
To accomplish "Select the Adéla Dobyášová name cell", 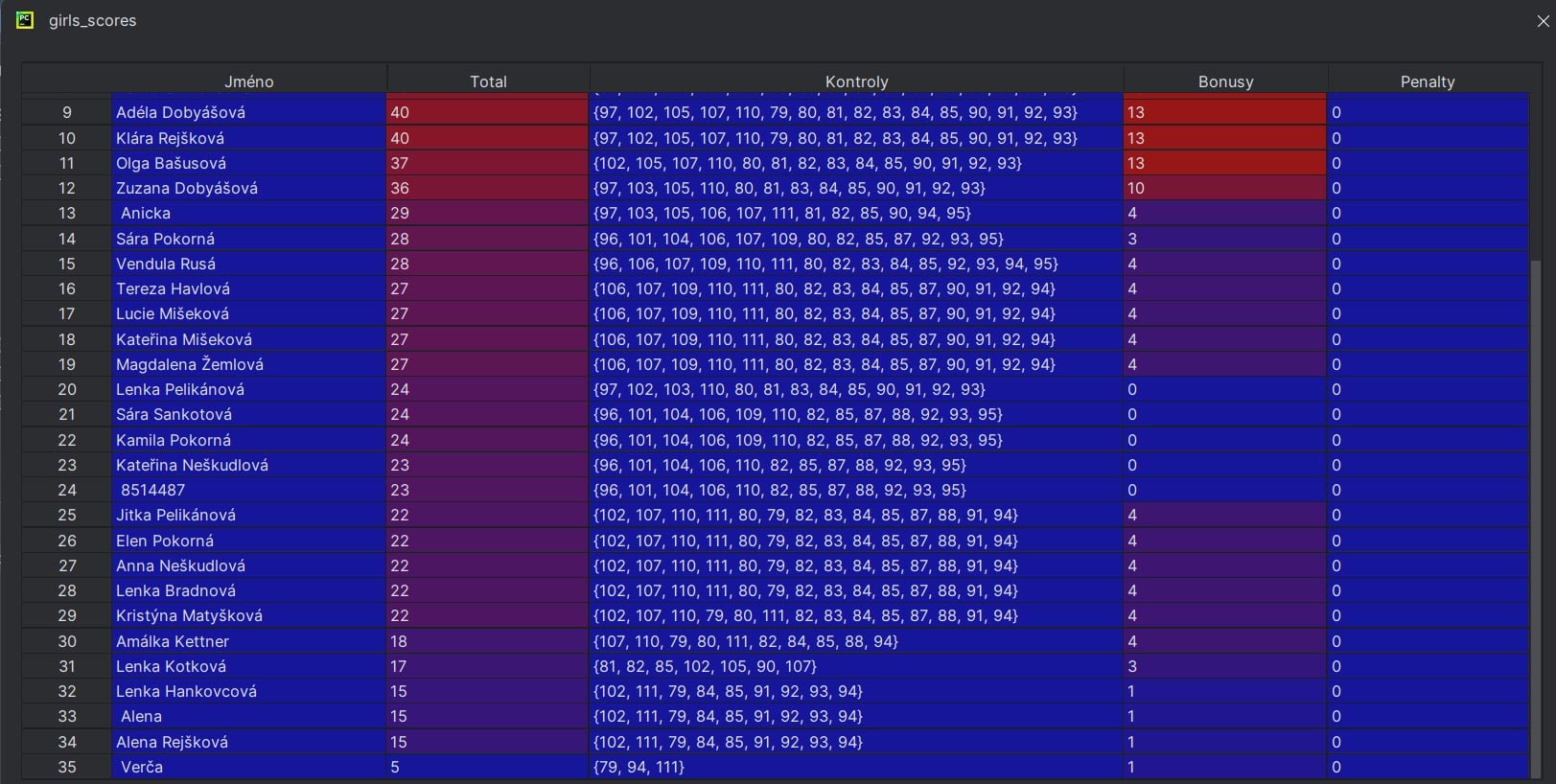I will (x=249, y=112).
